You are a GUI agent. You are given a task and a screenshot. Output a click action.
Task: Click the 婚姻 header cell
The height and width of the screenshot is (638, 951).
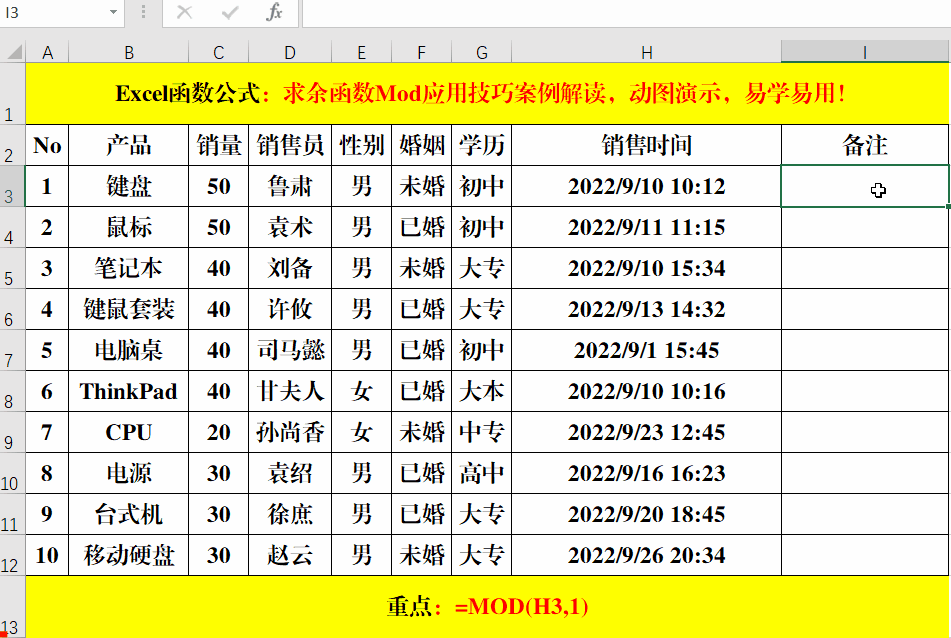point(422,145)
